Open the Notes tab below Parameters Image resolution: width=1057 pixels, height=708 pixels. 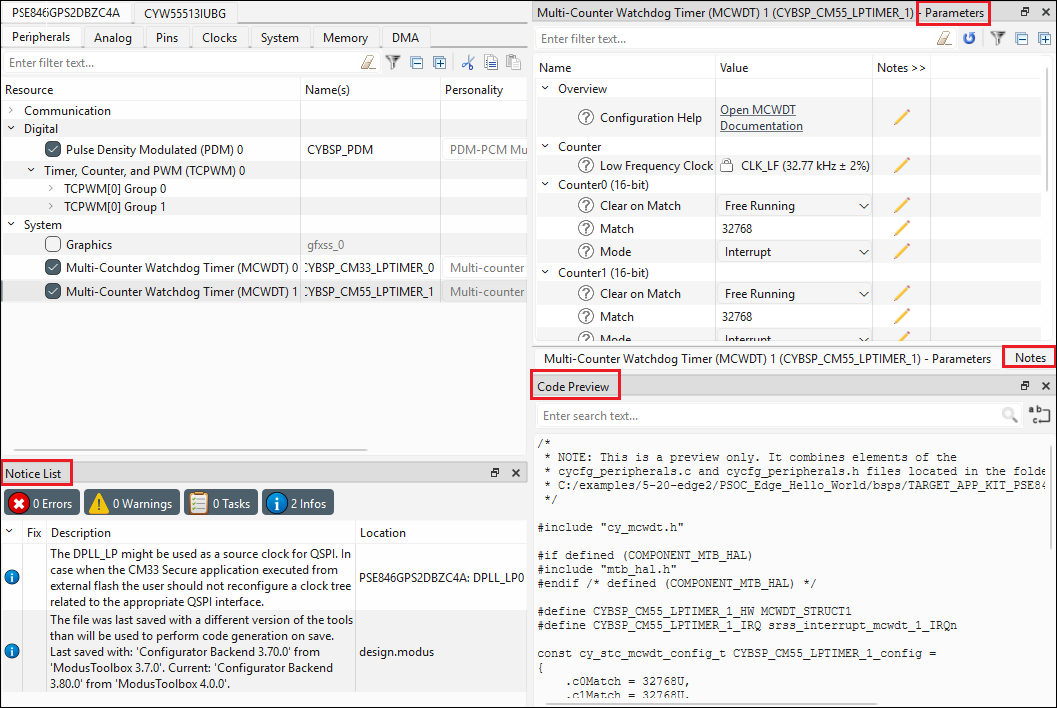1029,358
